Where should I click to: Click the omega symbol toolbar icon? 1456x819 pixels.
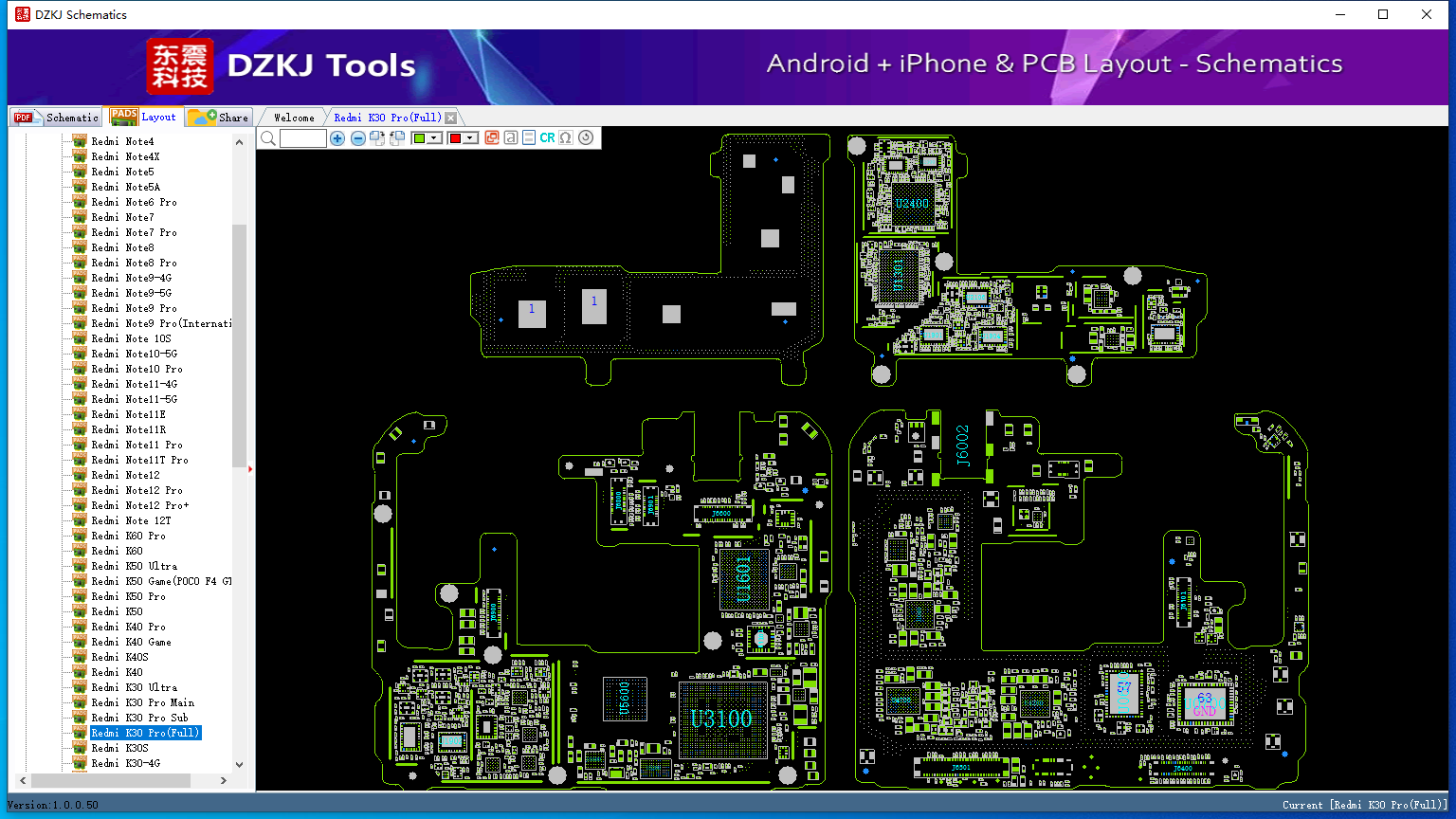pyautogui.click(x=566, y=138)
